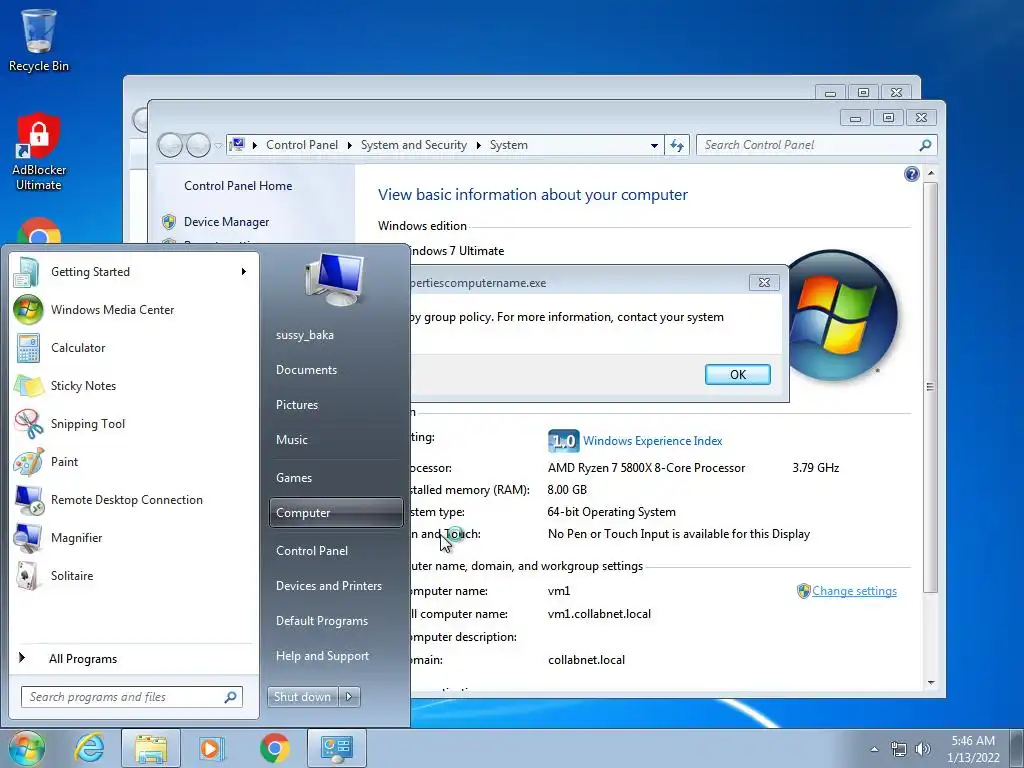Click the Windows Start orb button

click(x=26, y=748)
